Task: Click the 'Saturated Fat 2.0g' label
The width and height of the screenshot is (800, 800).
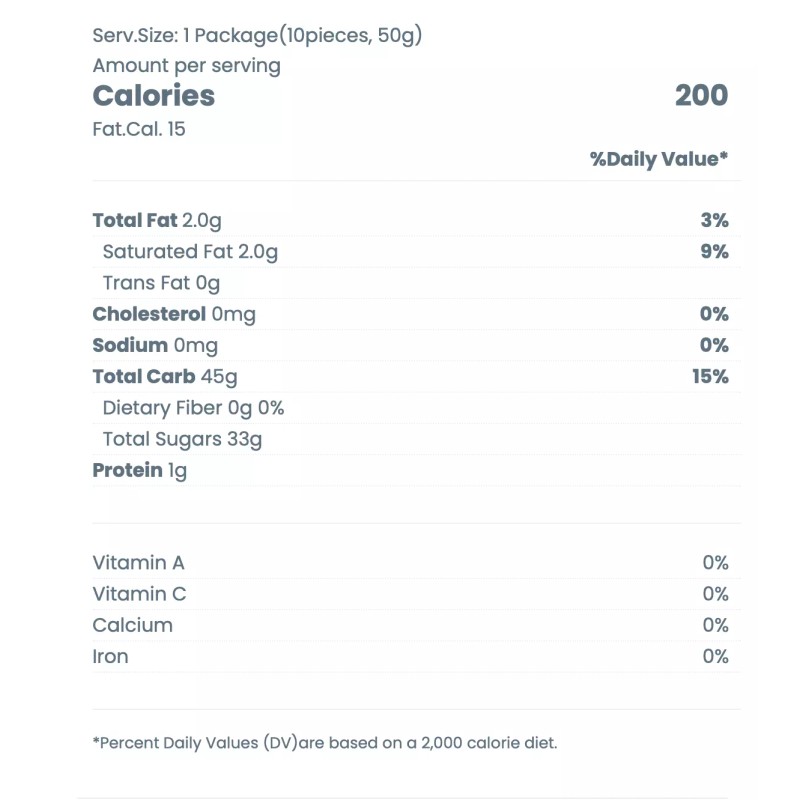Action: pyautogui.click(x=190, y=252)
